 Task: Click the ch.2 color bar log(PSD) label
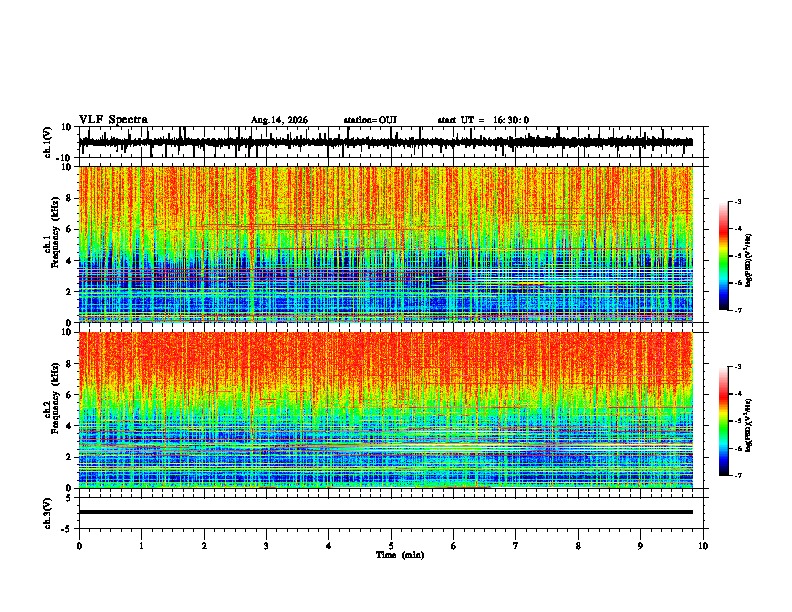coord(749,425)
